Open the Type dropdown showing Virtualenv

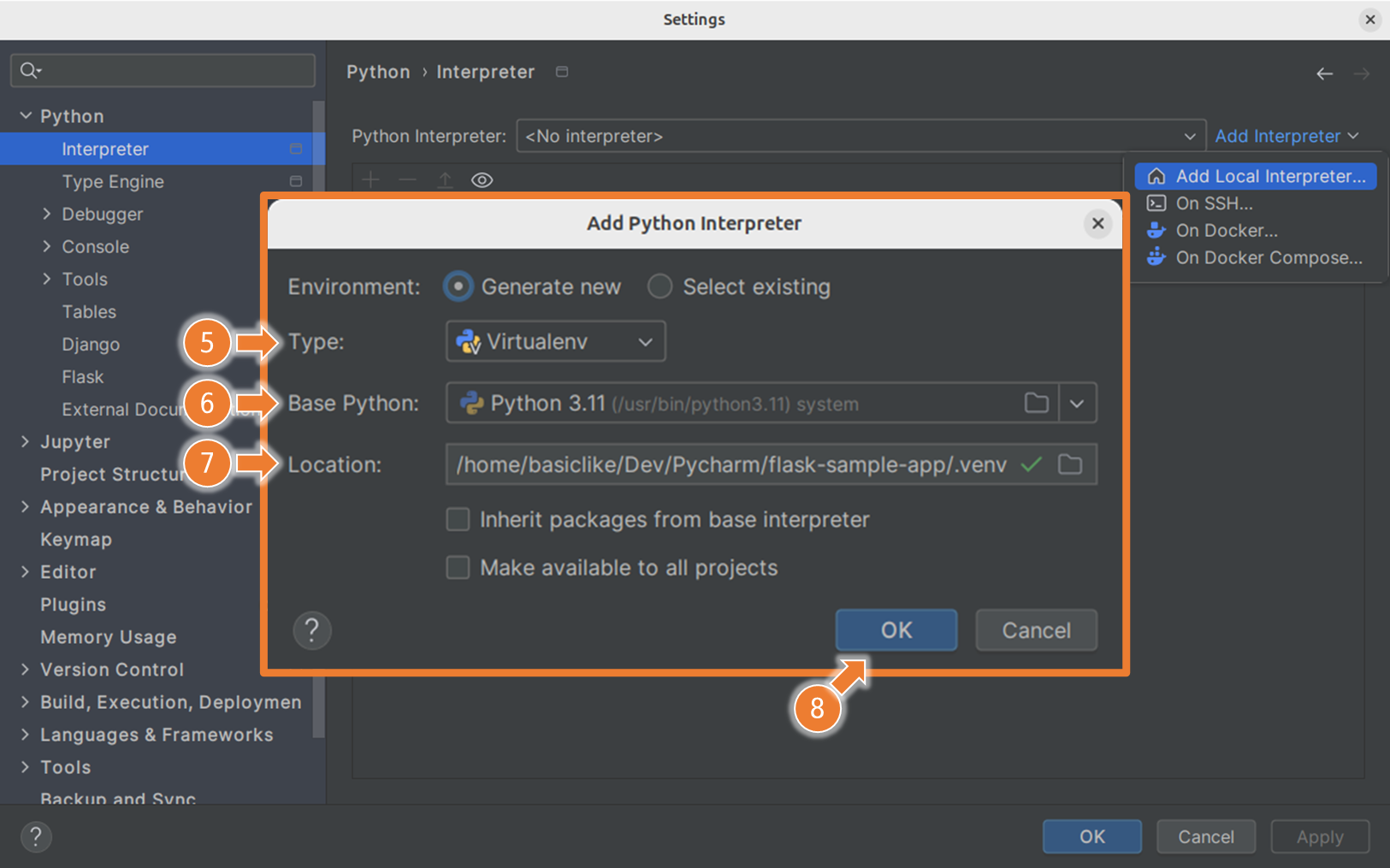[x=556, y=341]
